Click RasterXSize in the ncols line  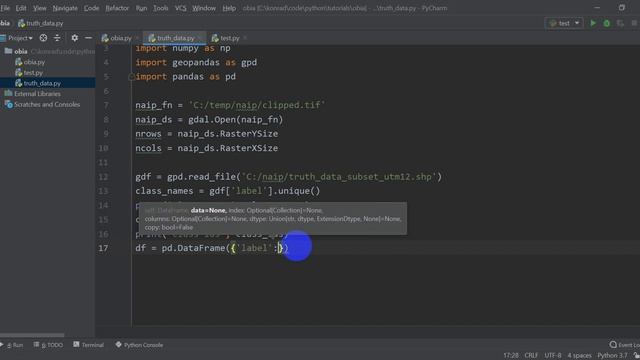249,148
